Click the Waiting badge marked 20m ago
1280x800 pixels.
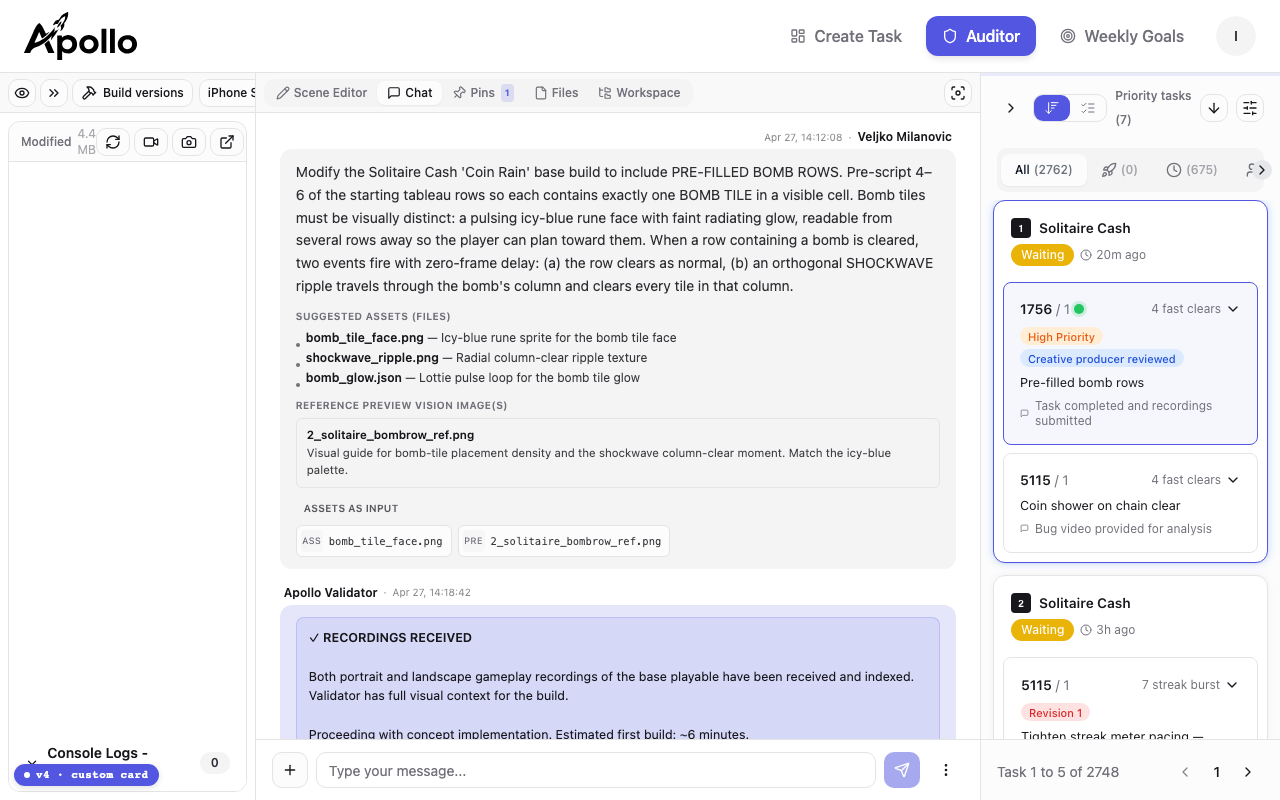[x=1042, y=255]
